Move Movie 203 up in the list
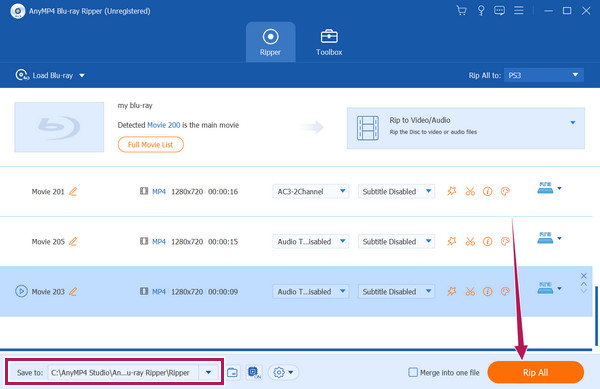The height and width of the screenshot is (389, 600). tap(584, 284)
